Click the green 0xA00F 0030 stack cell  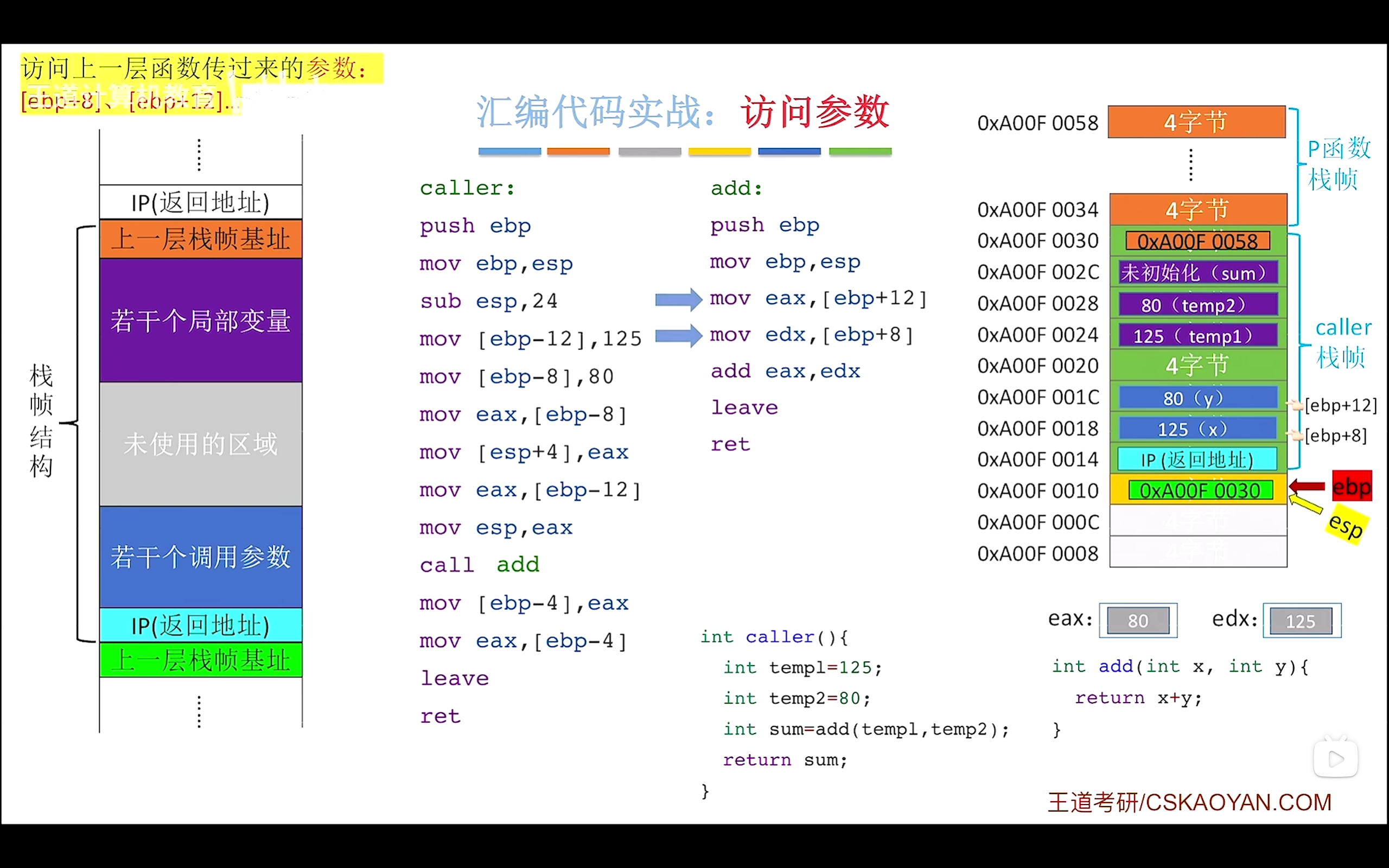pyautogui.click(x=1200, y=490)
